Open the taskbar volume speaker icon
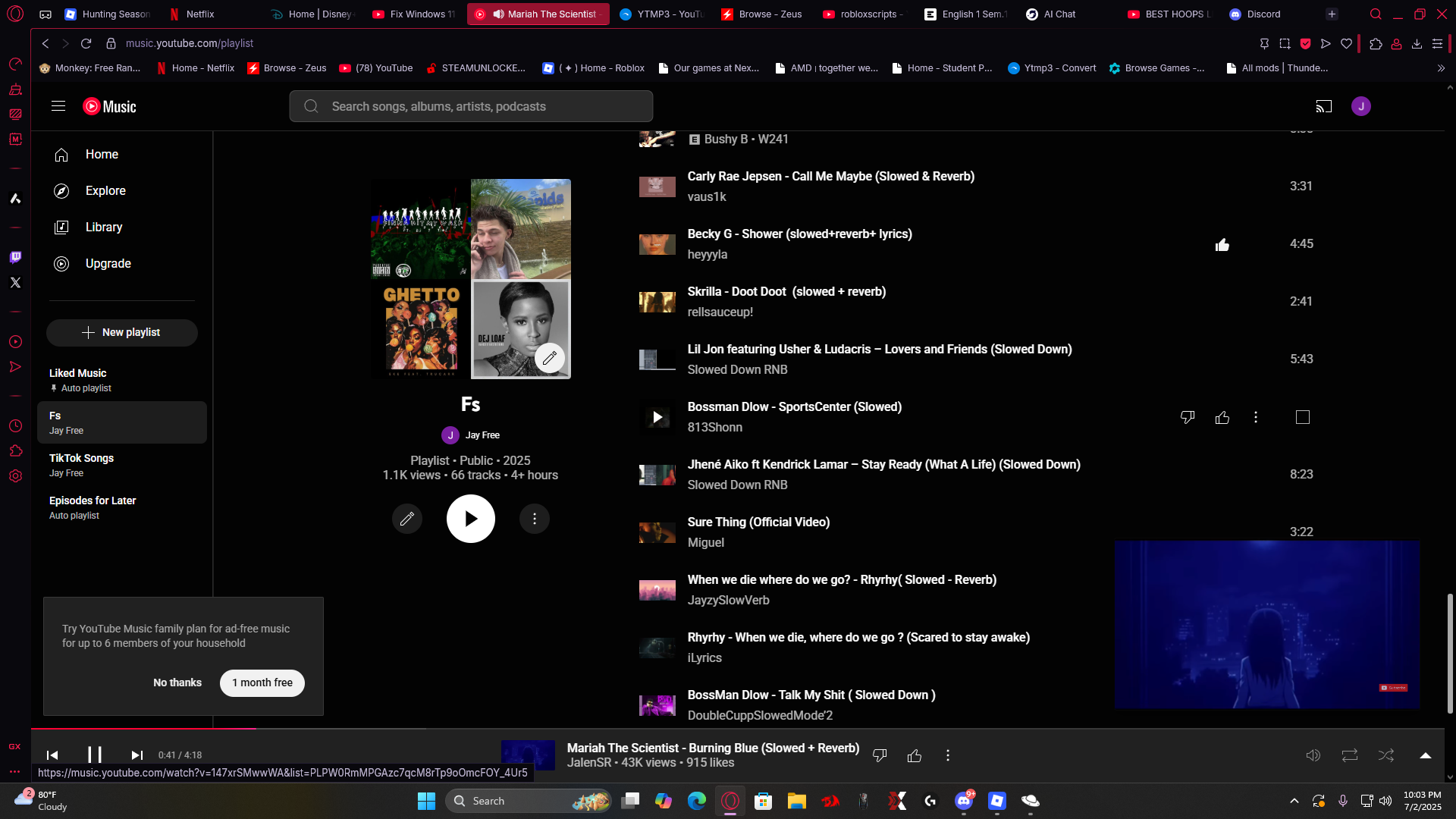 point(1385,801)
